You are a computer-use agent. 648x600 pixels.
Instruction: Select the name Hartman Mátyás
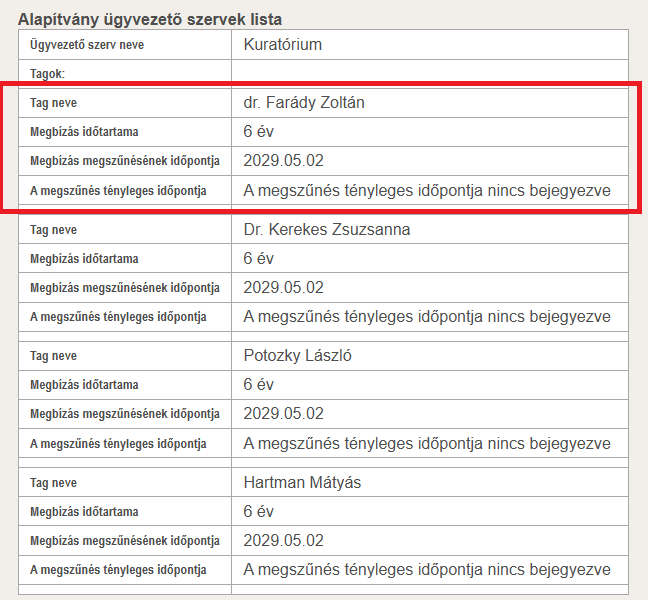coord(302,483)
